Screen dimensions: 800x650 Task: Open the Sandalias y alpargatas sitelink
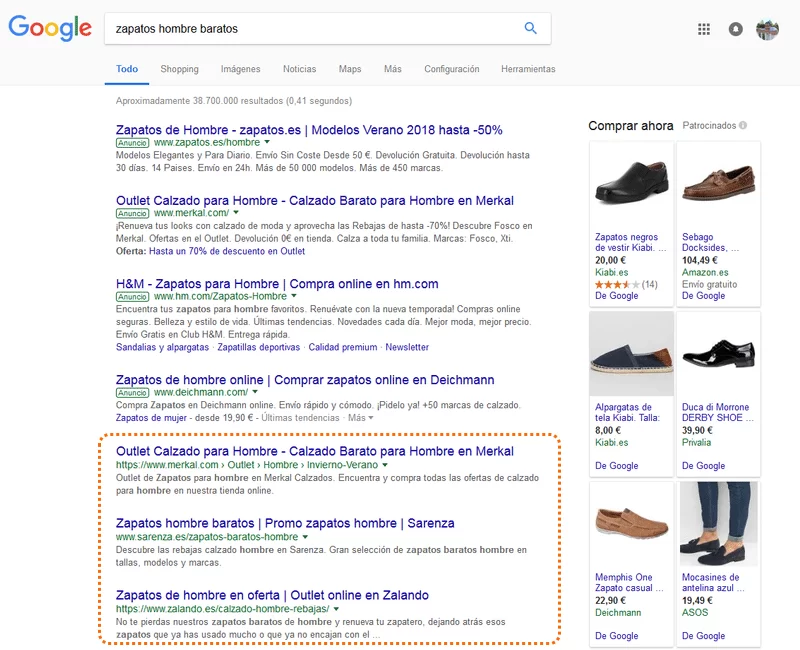pyautogui.click(x=162, y=347)
